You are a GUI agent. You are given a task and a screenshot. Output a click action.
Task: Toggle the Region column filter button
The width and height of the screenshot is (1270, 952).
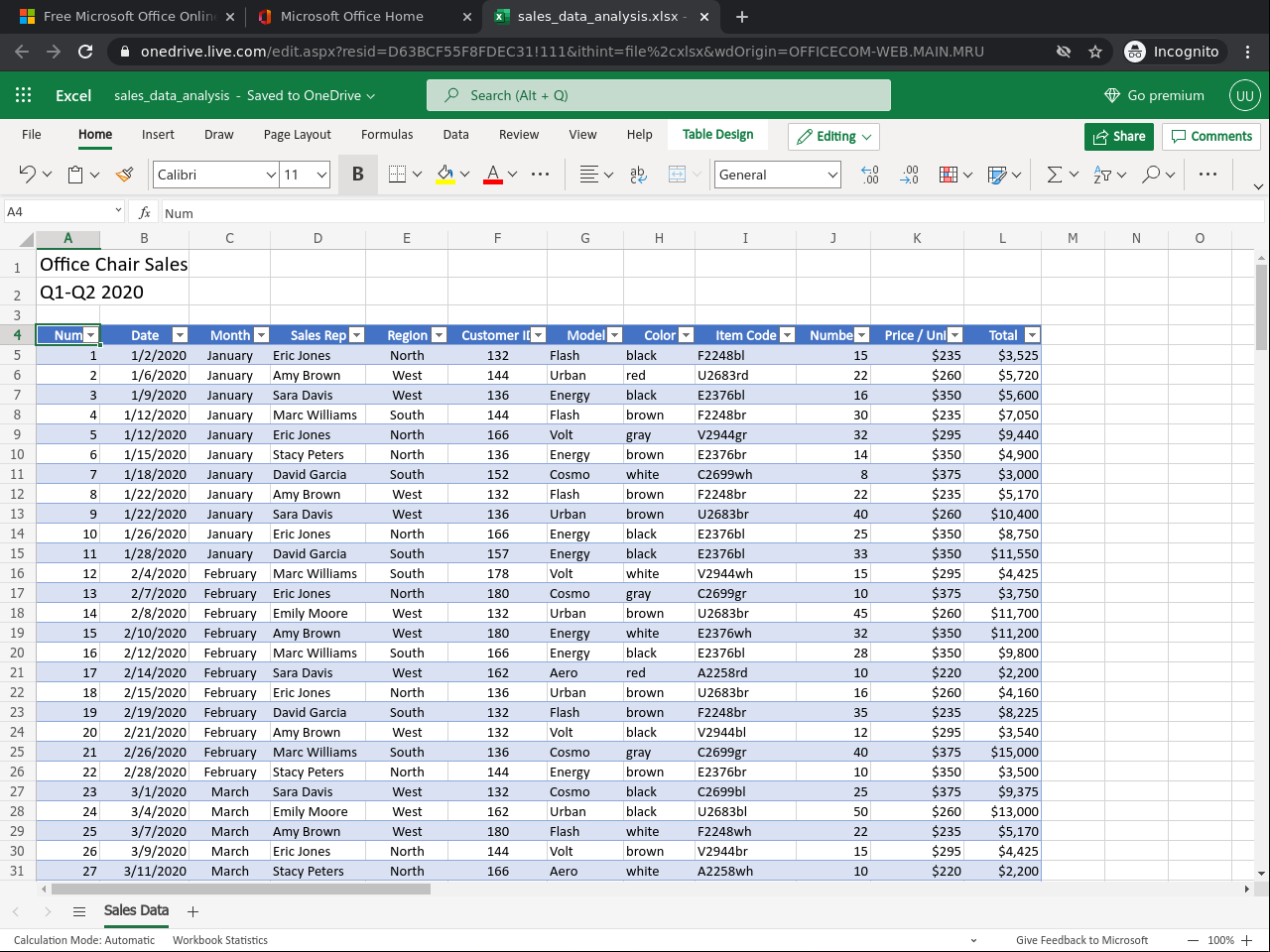click(x=439, y=335)
